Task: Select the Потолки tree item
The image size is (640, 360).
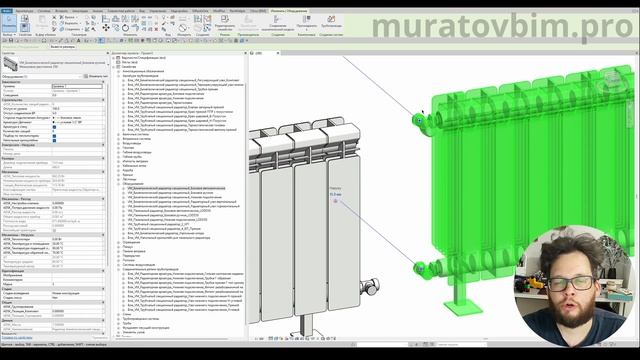Action: coord(129,260)
